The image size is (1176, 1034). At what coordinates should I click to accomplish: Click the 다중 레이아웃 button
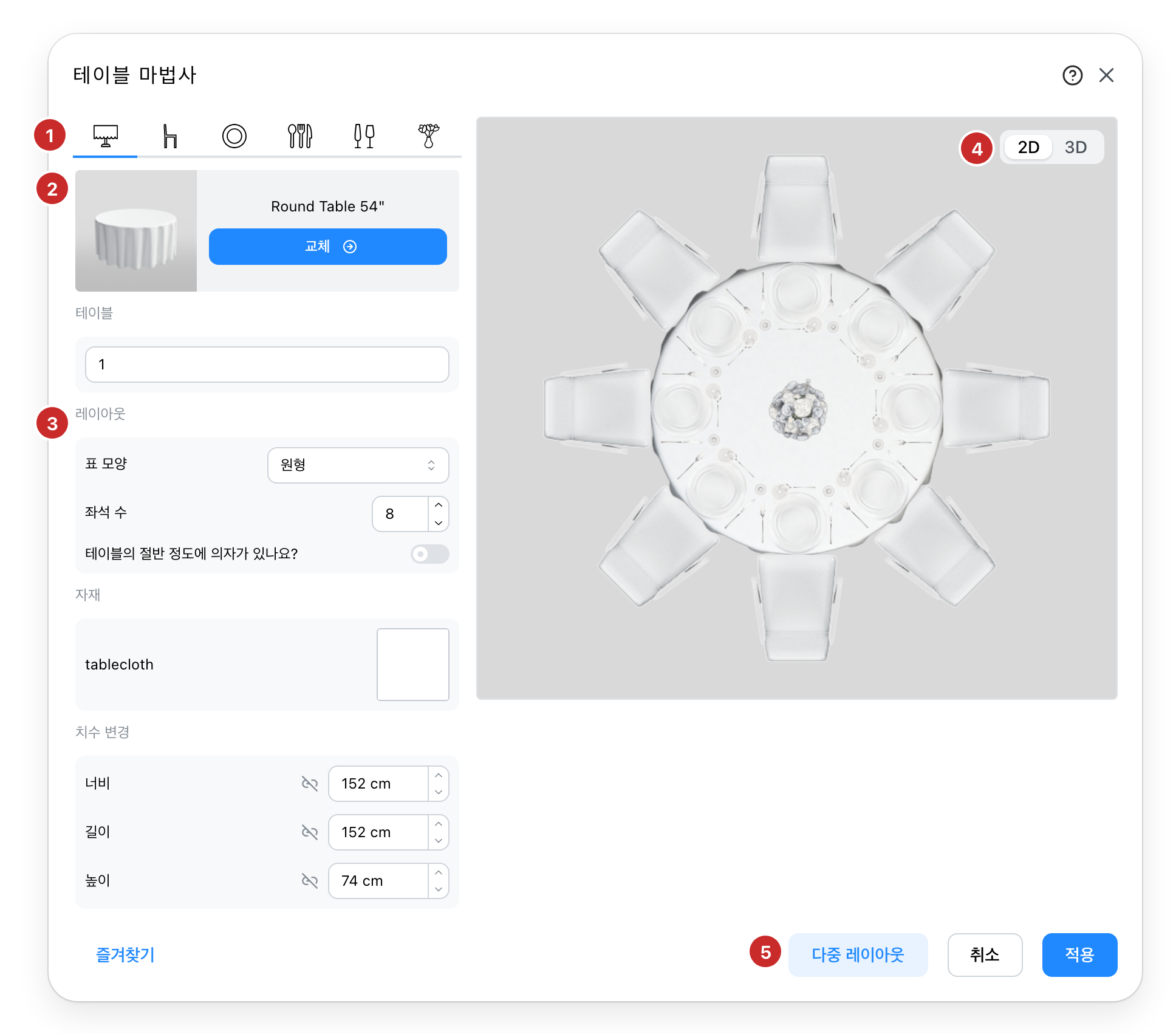tap(858, 955)
